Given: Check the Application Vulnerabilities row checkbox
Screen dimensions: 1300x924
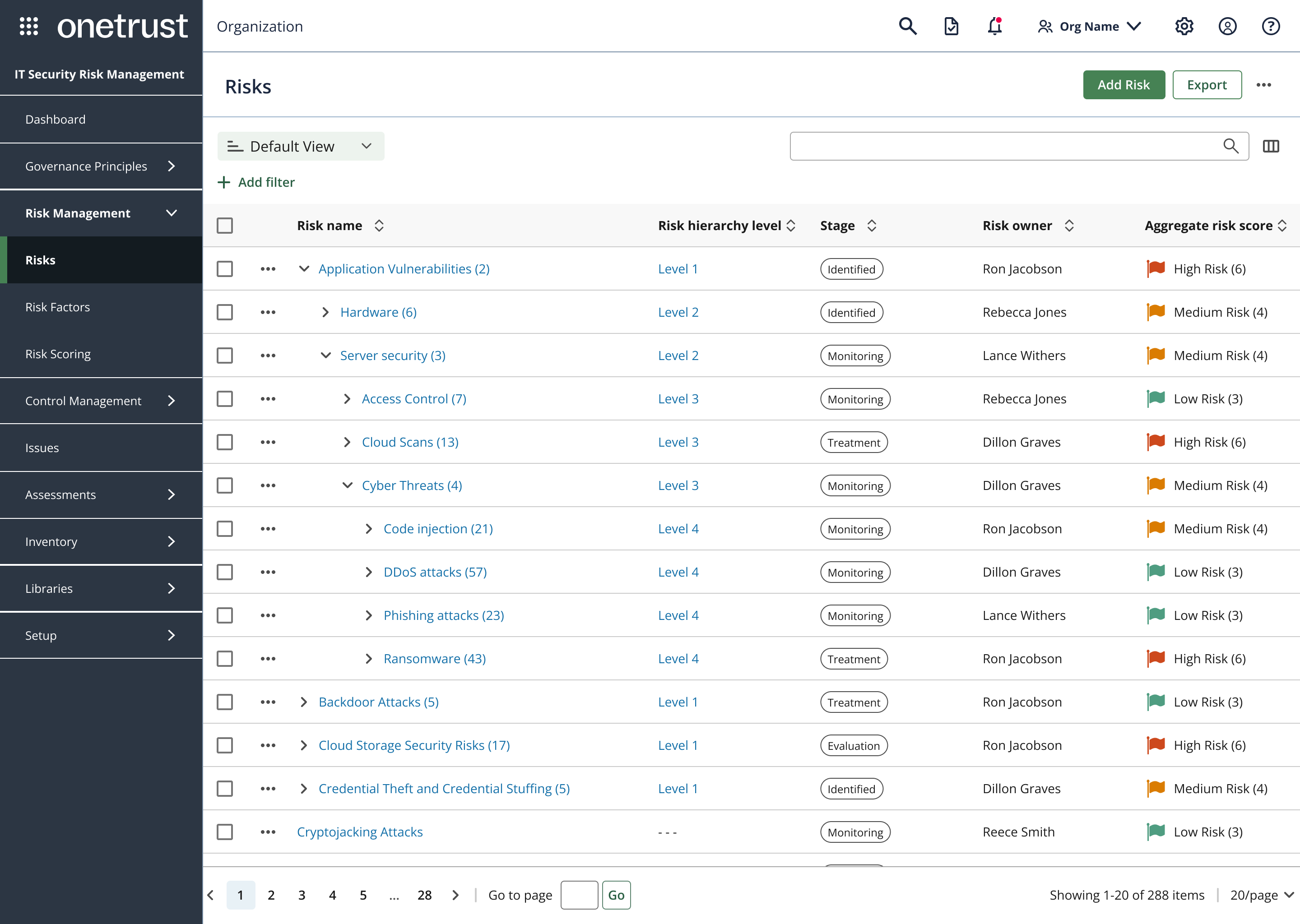Looking at the screenshot, I should point(225,269).
